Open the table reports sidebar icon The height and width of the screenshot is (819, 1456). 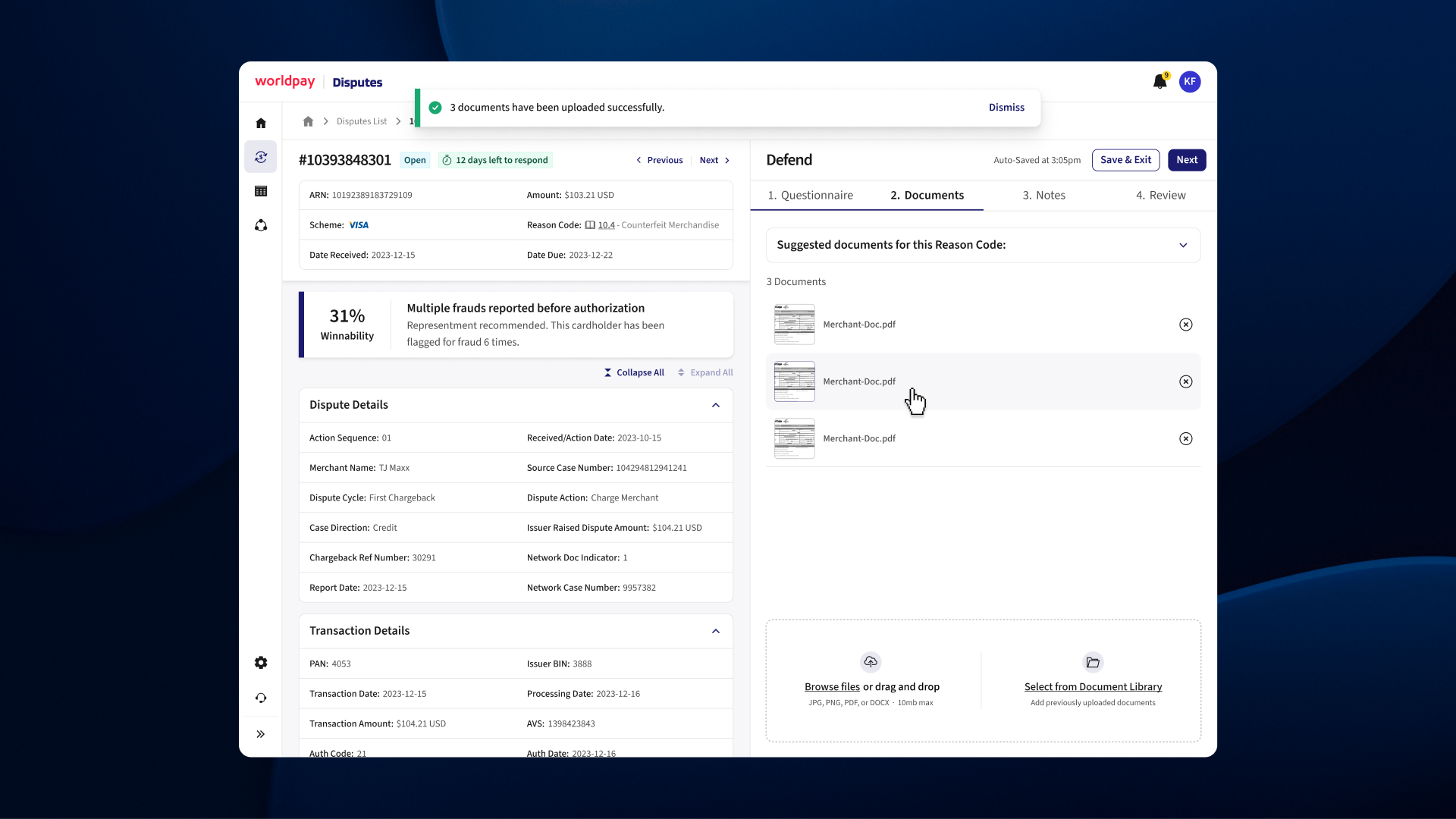coord(261,191)
